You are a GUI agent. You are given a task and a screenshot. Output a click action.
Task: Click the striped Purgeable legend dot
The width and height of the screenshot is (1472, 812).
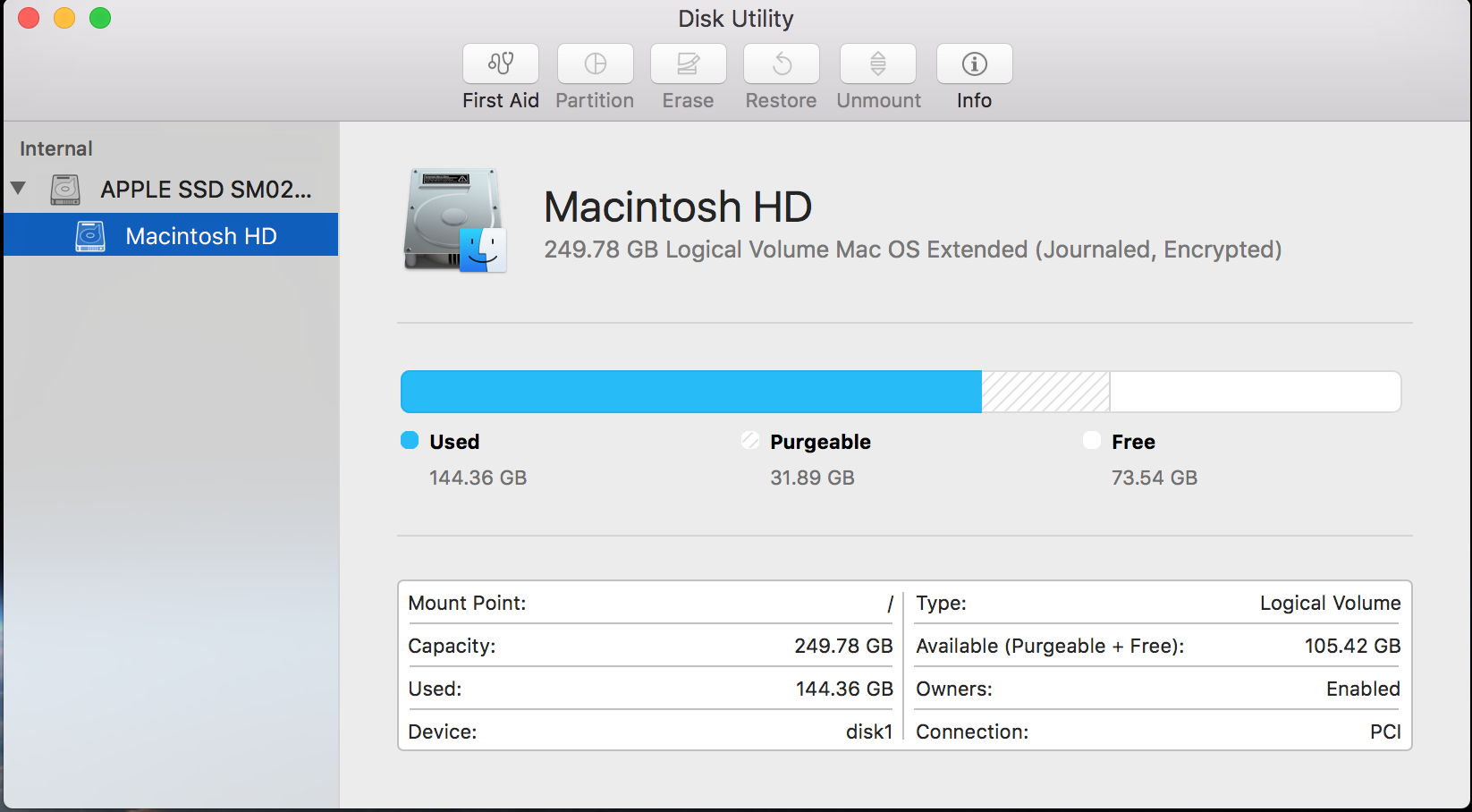click(750, 440)
